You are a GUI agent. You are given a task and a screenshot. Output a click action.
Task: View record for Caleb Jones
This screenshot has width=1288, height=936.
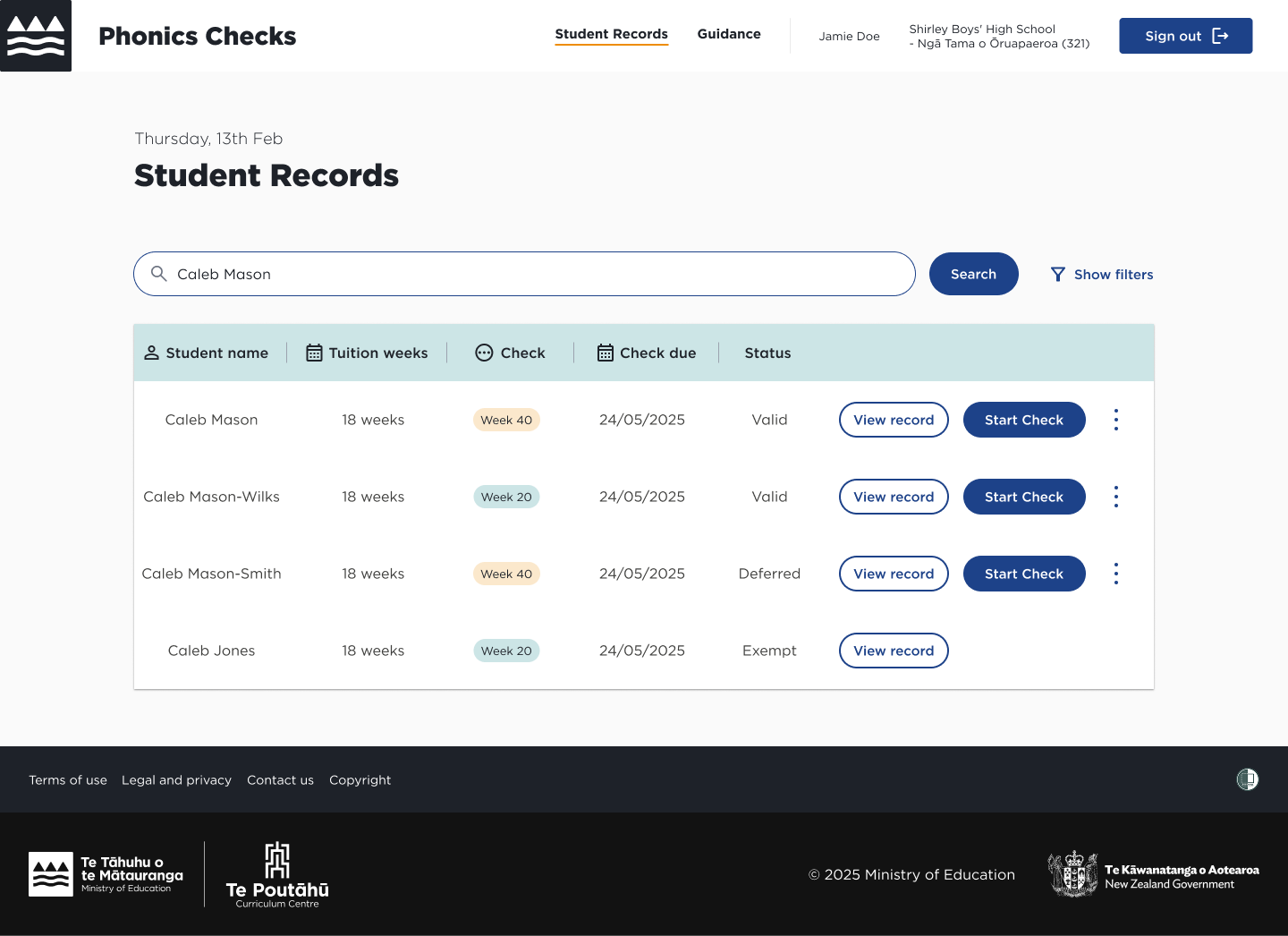click(893, 651)
